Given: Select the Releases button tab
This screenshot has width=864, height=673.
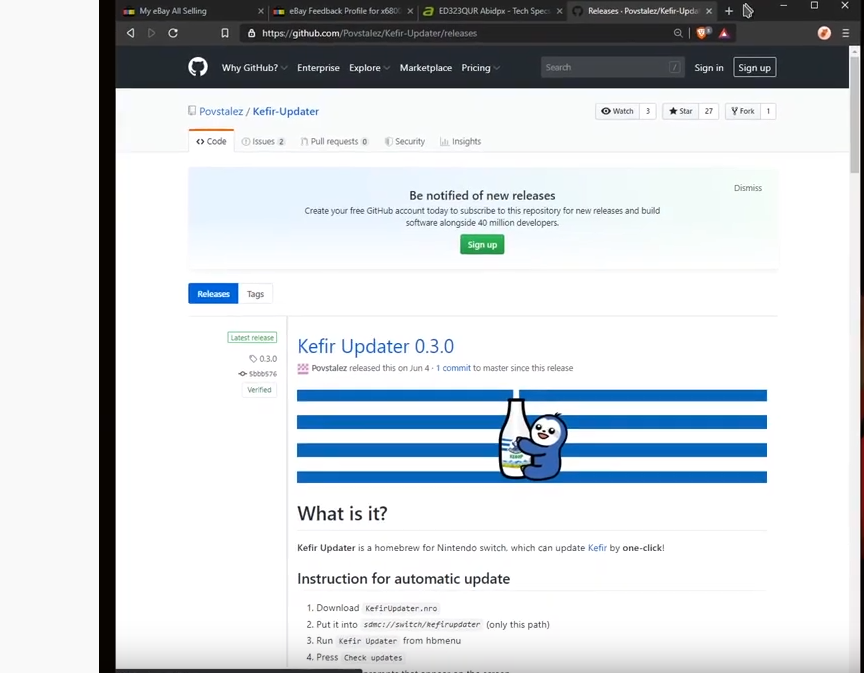Looking at the screenshot, I should pyautogui.click(x=213, y=294).
